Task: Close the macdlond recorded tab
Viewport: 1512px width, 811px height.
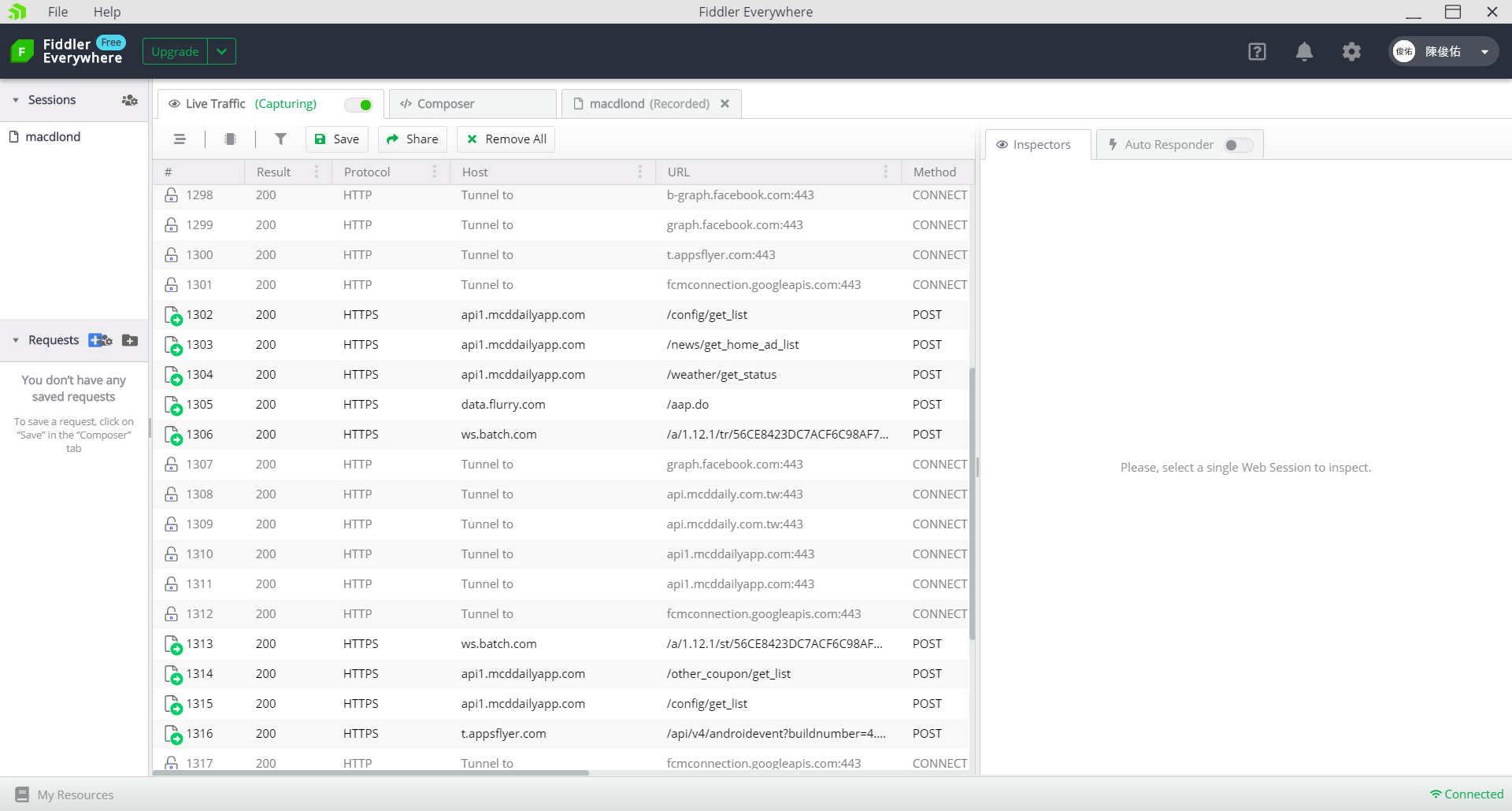Action: point(724,104)
